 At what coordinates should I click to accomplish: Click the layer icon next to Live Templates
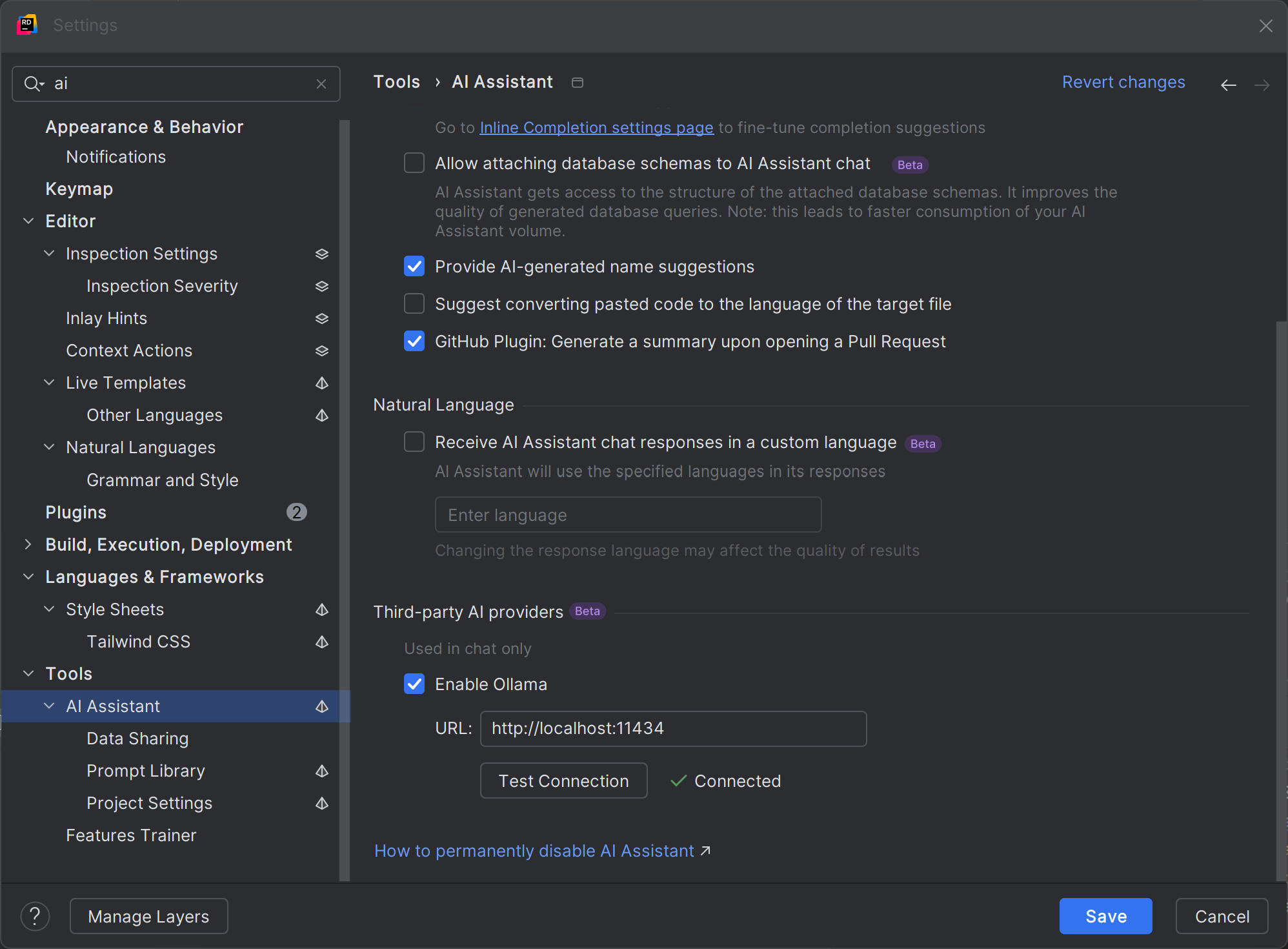322,383
